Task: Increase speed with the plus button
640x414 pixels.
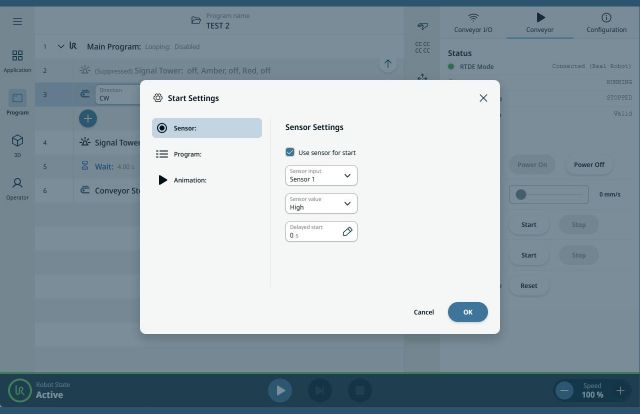Action: (x=620, y=390)
